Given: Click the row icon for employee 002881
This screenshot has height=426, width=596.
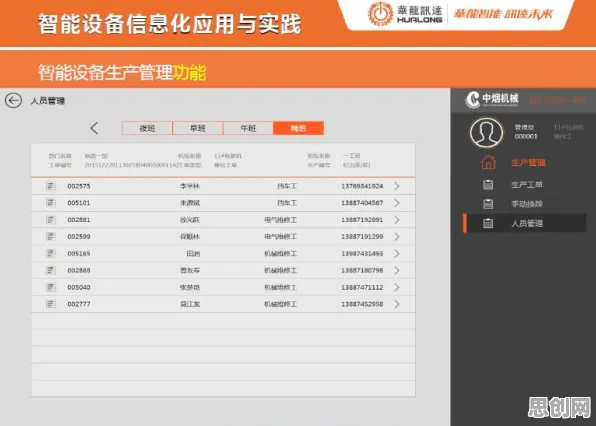Looking at the screenshot, I should tap(51, 220).
